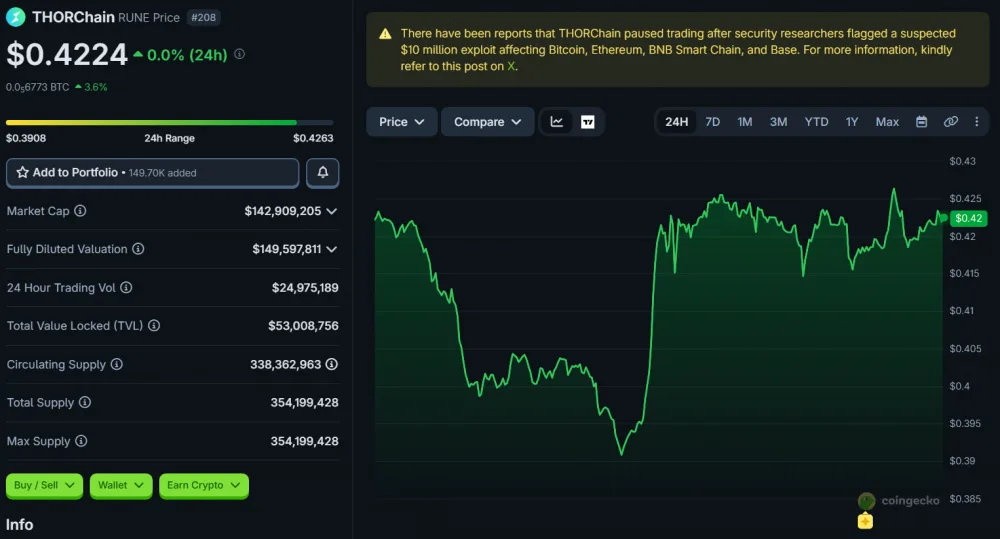Switch to line chart view icon
Viewport: 1000px width, 539px height.
point(557,122)
